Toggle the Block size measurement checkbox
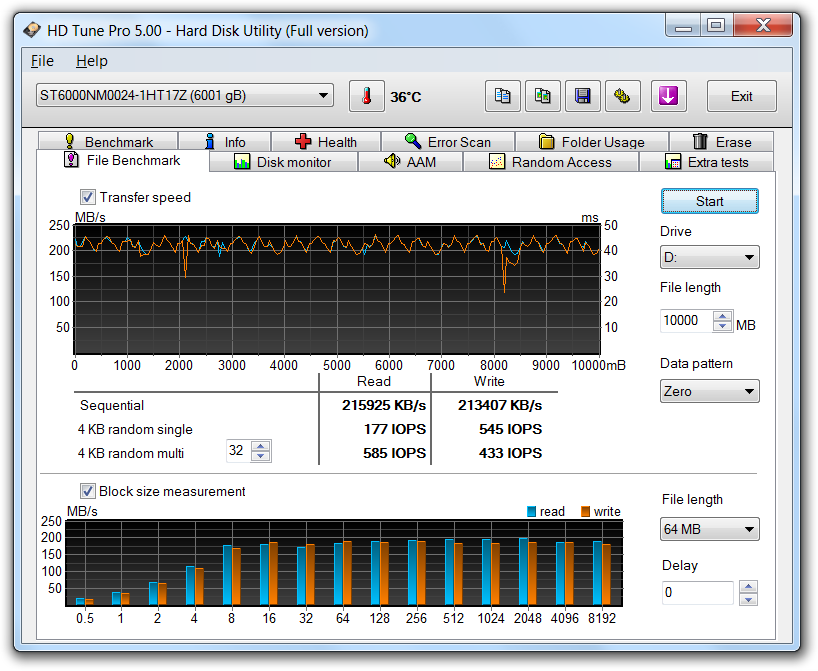Screen dimensions: 818x671 88,491
